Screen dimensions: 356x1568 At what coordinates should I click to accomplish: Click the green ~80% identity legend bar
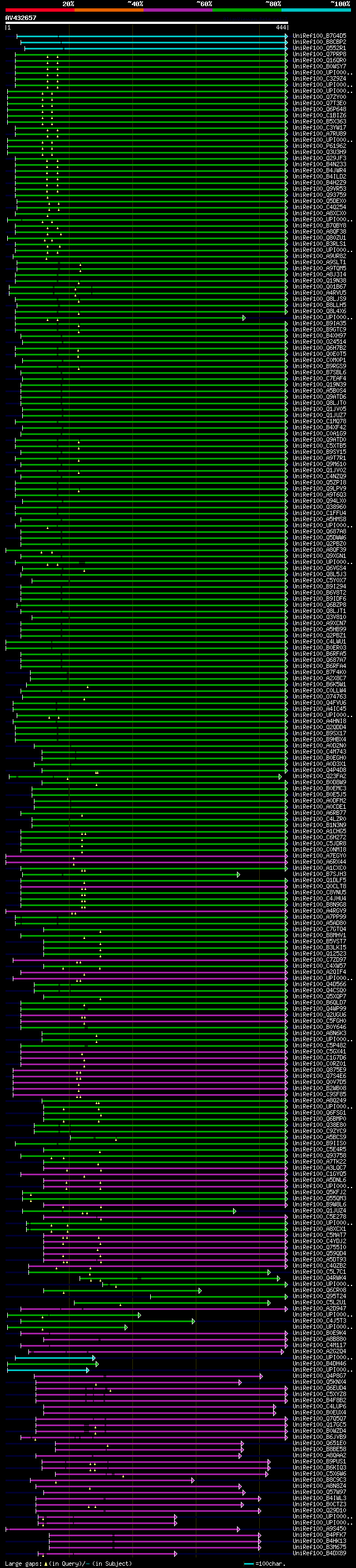(x=247, y=11)
